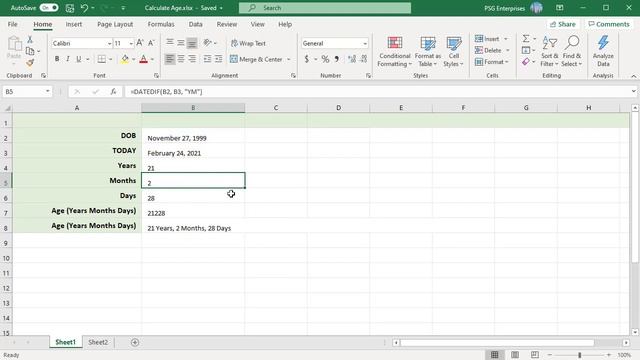Toggle Center alignment
This screenshot has height=360, width=640.
coord(181,59)
